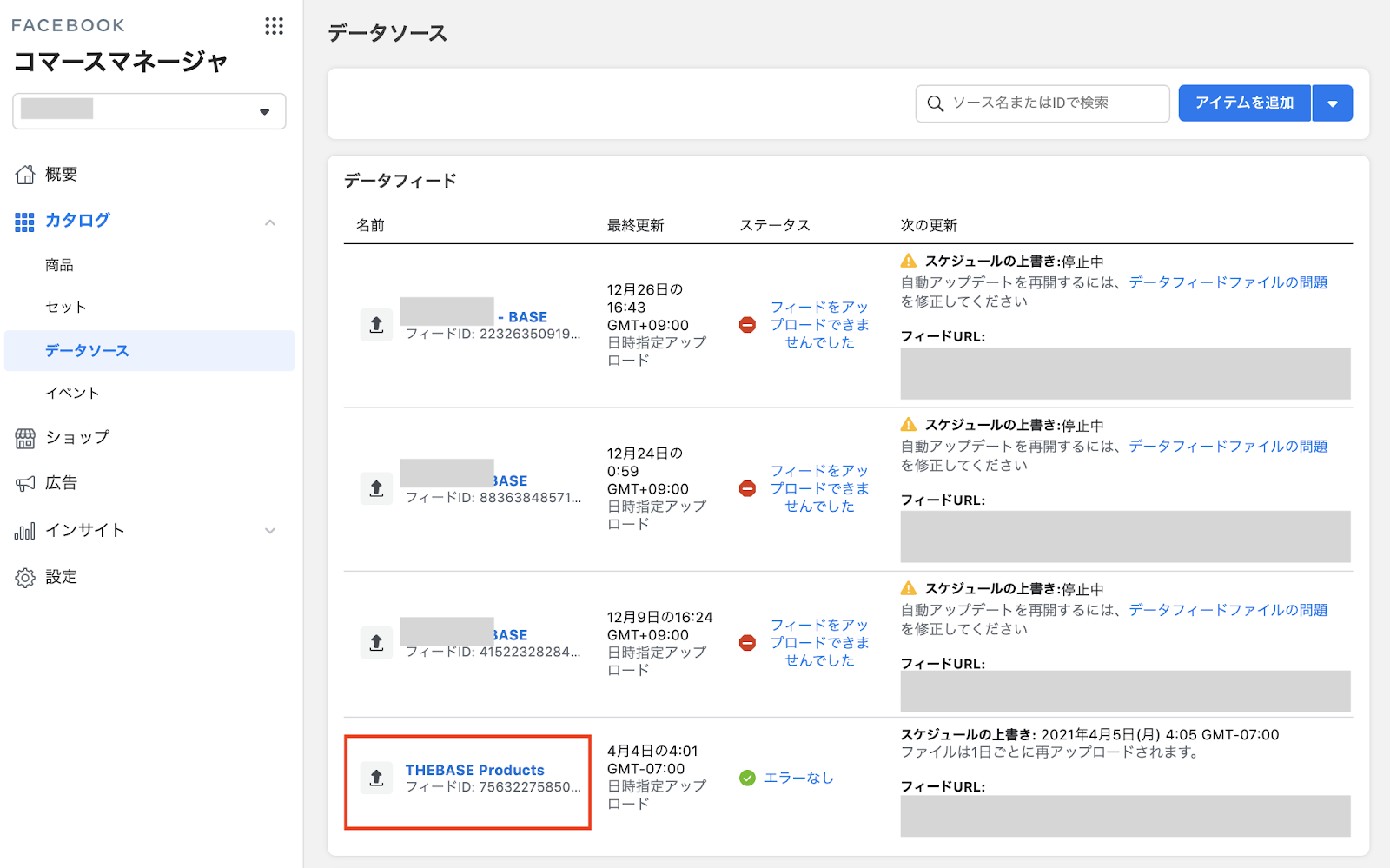Viewport: 1390px width, 868px height.
Task: Click the 最終更新 column header
Action: click(635, 225)
